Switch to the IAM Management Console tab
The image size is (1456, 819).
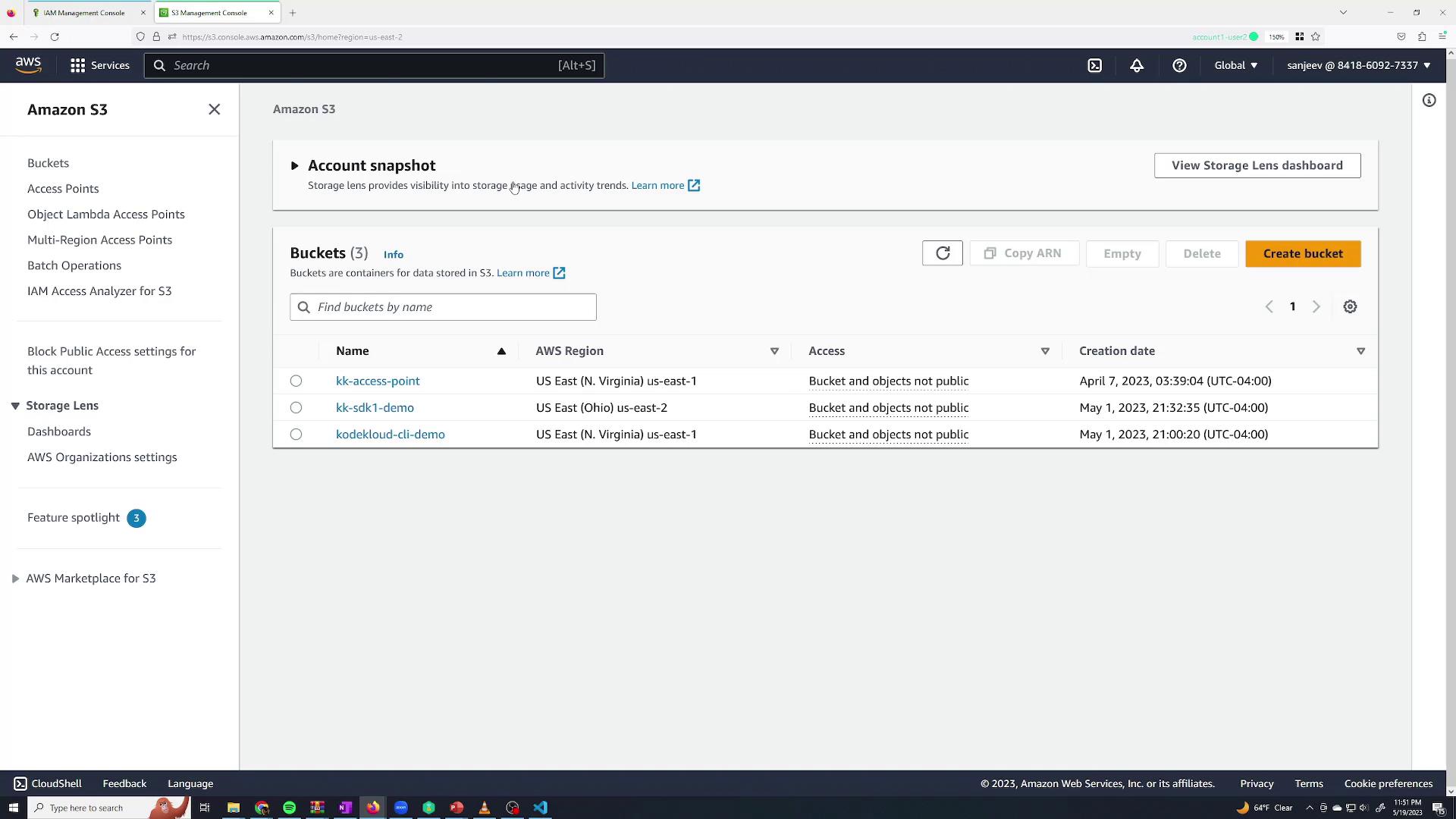pos(83,13)
